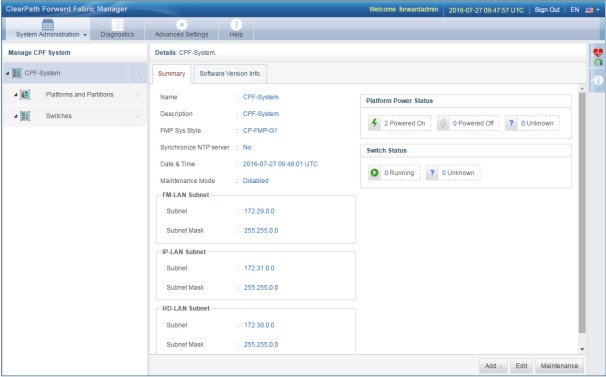
Task: Click the Edit button
Action: [x=521, y=366]
